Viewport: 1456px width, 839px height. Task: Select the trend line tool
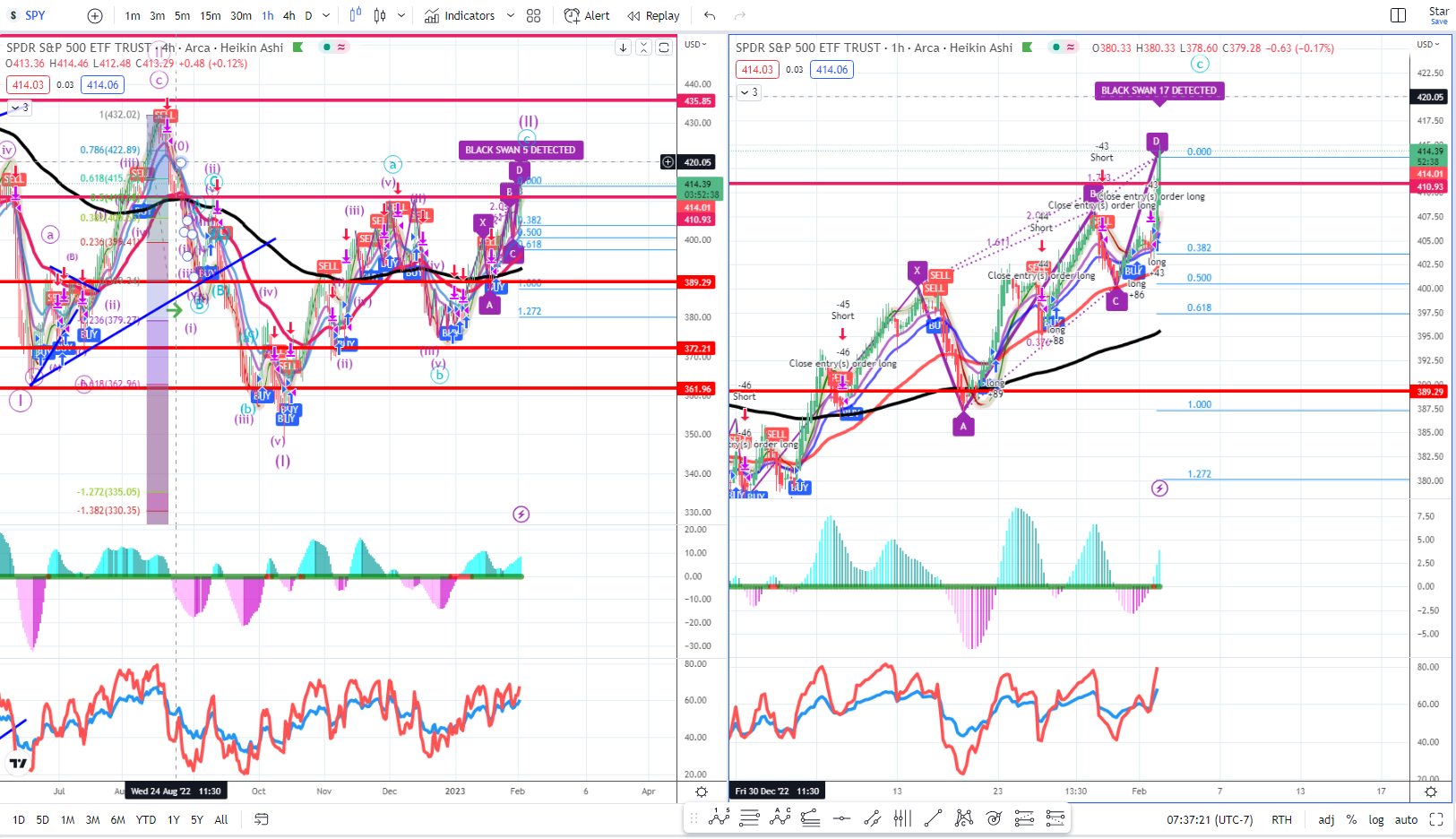[933, 817]
